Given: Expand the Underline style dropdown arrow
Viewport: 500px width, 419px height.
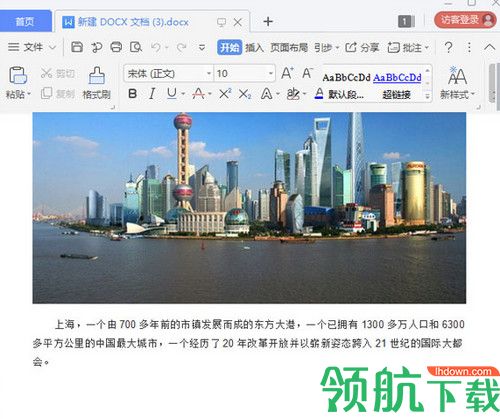Looking at the screenshot, I should click(183, 94).
